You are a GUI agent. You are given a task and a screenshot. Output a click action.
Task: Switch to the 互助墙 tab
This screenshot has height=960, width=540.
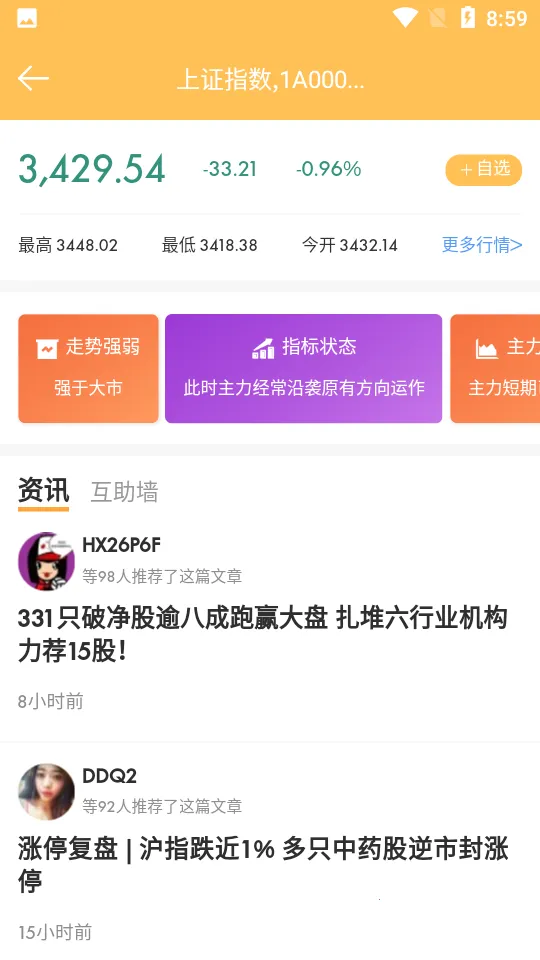(x=125, y=492)
